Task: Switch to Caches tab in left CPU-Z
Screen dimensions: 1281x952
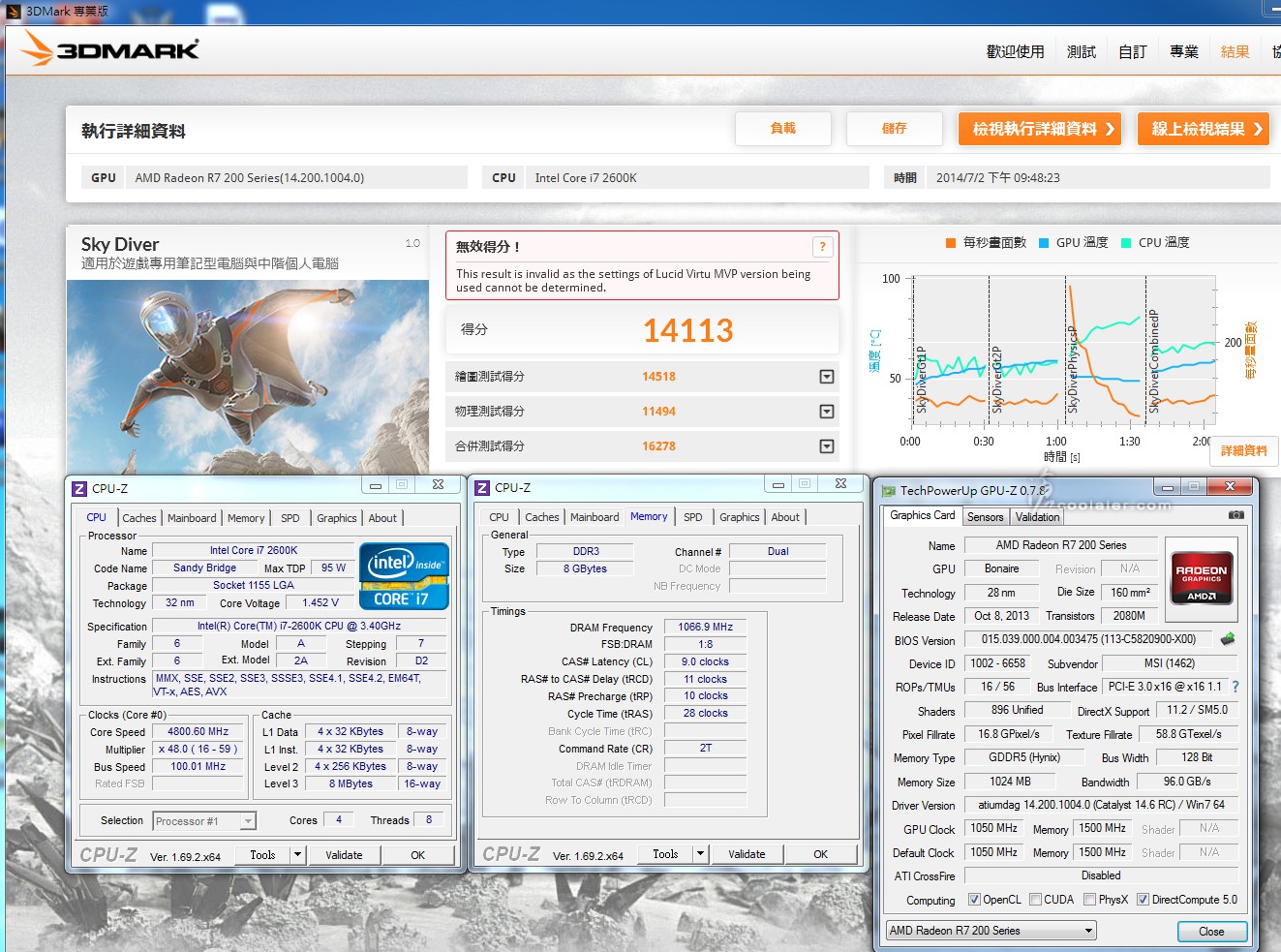Action: 138,518
